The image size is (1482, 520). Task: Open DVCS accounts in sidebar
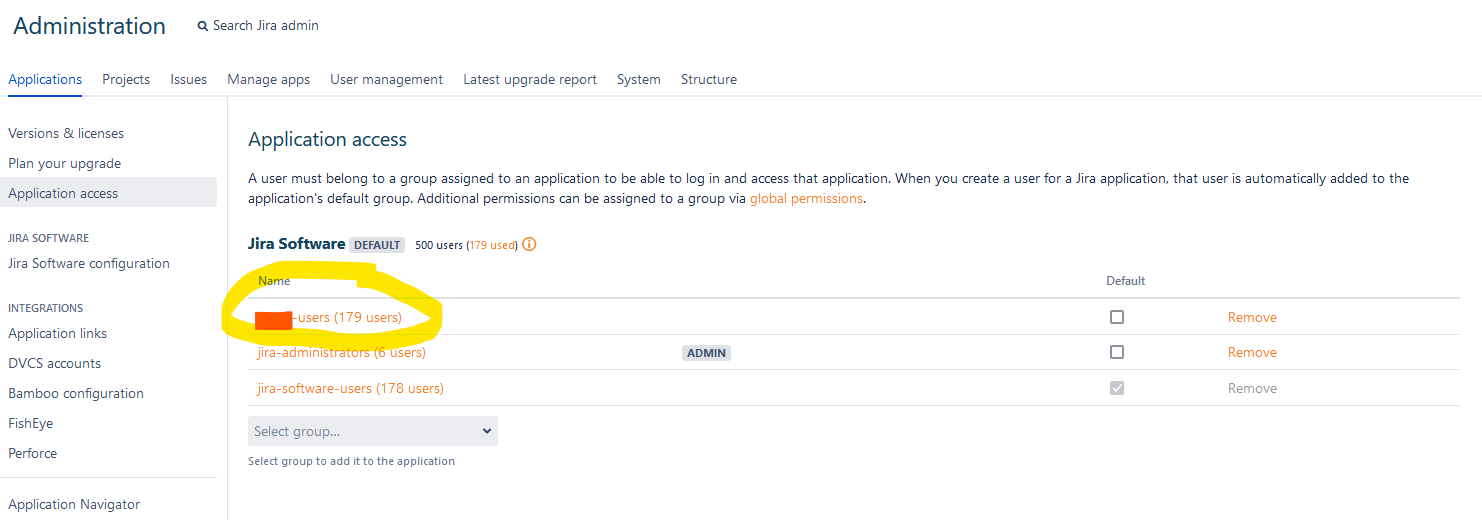[54, 363]
